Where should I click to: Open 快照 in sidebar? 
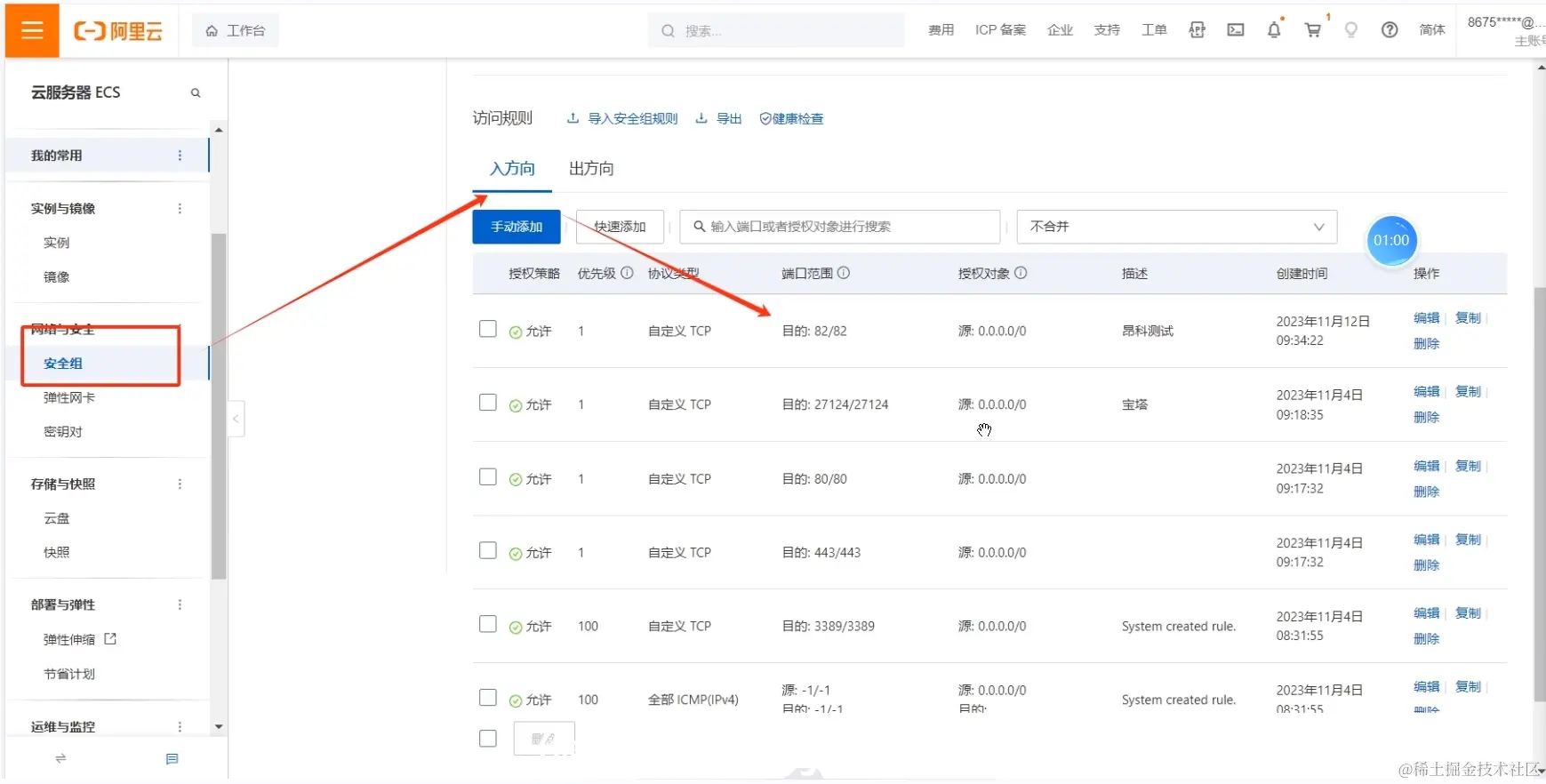tap(56, 553)
